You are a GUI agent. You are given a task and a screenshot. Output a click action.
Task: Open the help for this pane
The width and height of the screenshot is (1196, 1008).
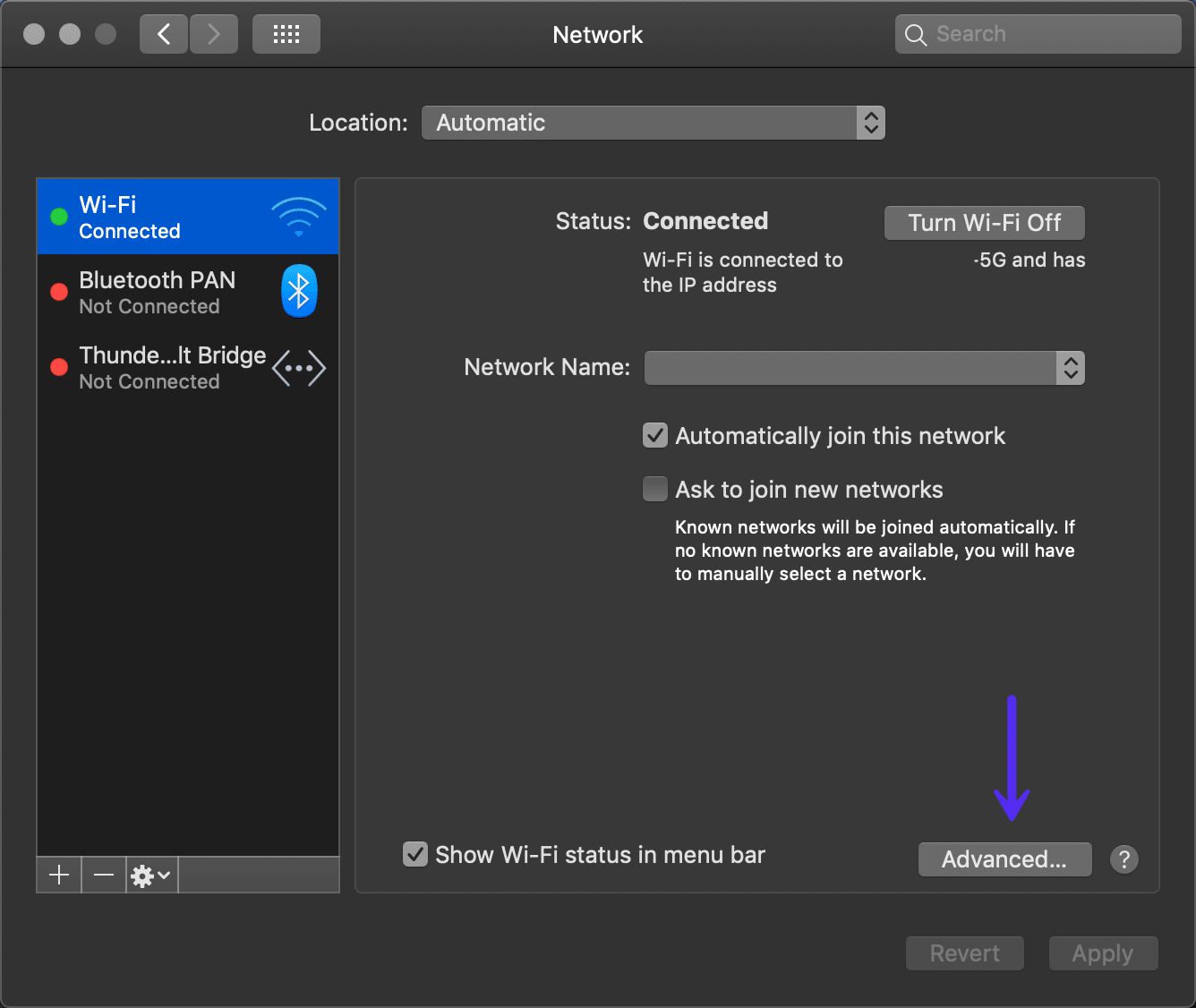click(x=1124, y=859)
